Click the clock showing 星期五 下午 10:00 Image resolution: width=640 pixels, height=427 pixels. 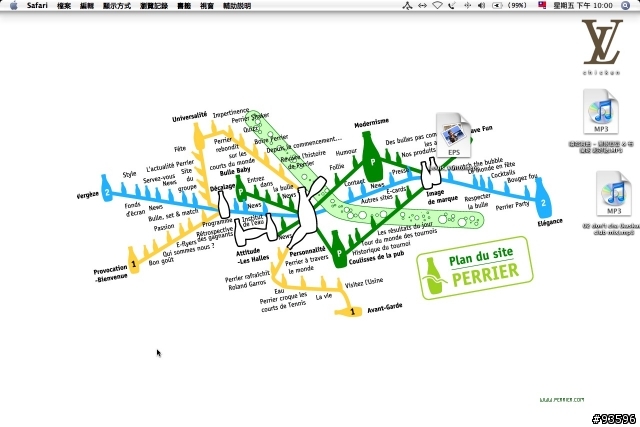pos(582,5)
